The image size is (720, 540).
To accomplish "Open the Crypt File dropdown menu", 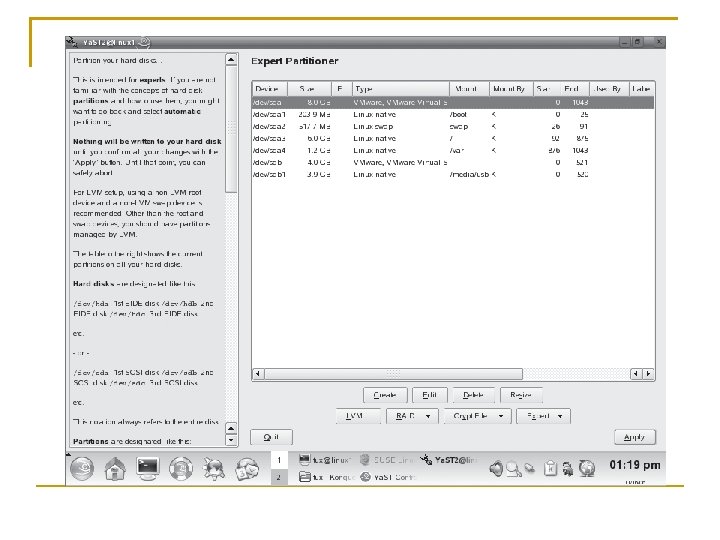I will point(478,416).
